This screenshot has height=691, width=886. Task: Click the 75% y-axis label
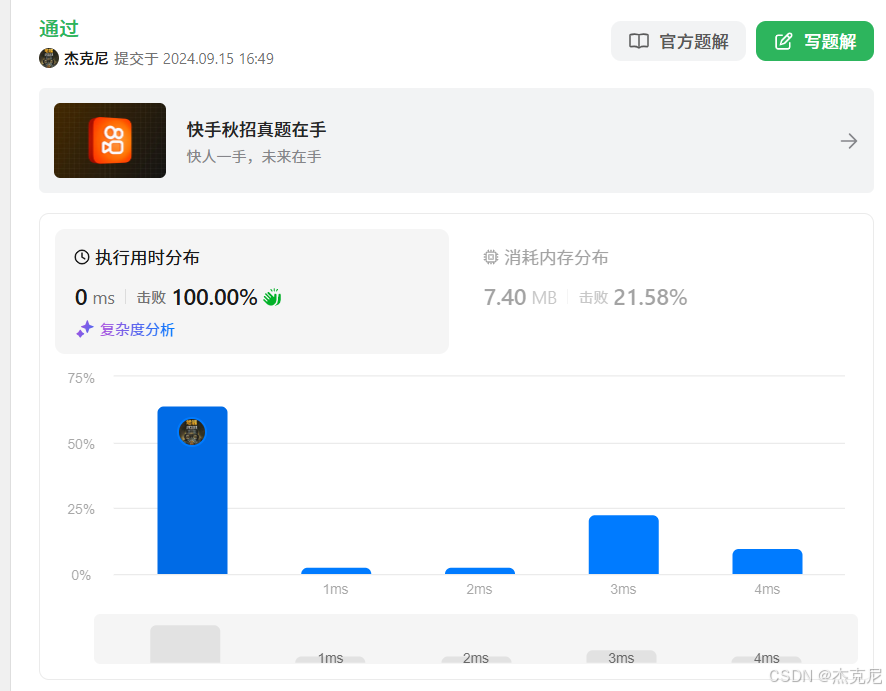pyautogui.click(x=81, y=378)
